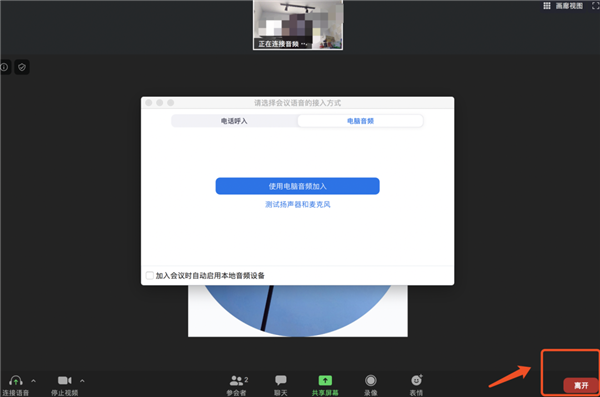Click the green shield security icon
Image resolution: width=600 pixels, height=397 pixels.
coord(22,67)
